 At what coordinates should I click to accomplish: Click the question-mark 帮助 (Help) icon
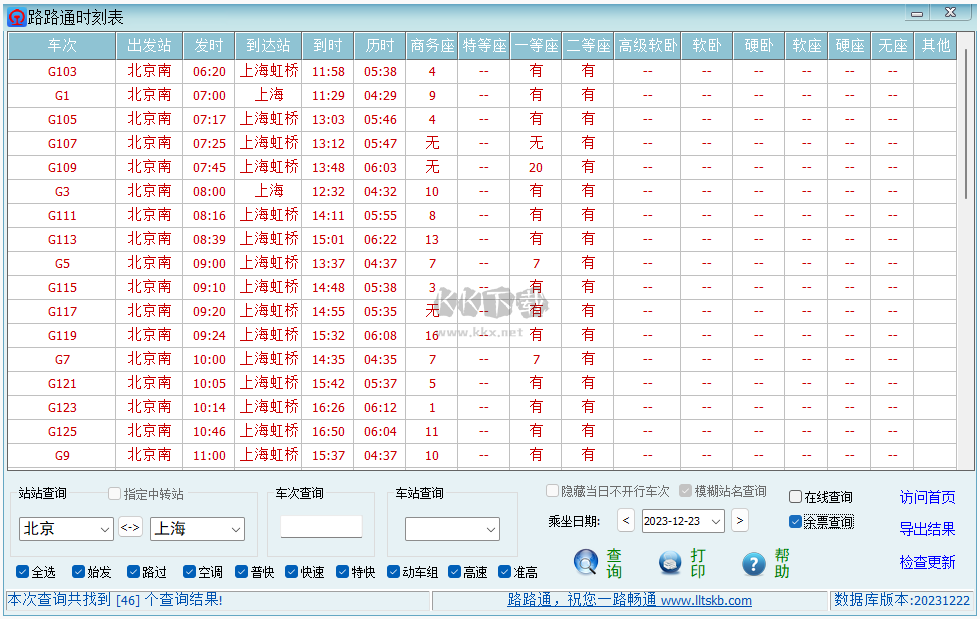pos(753,563)
